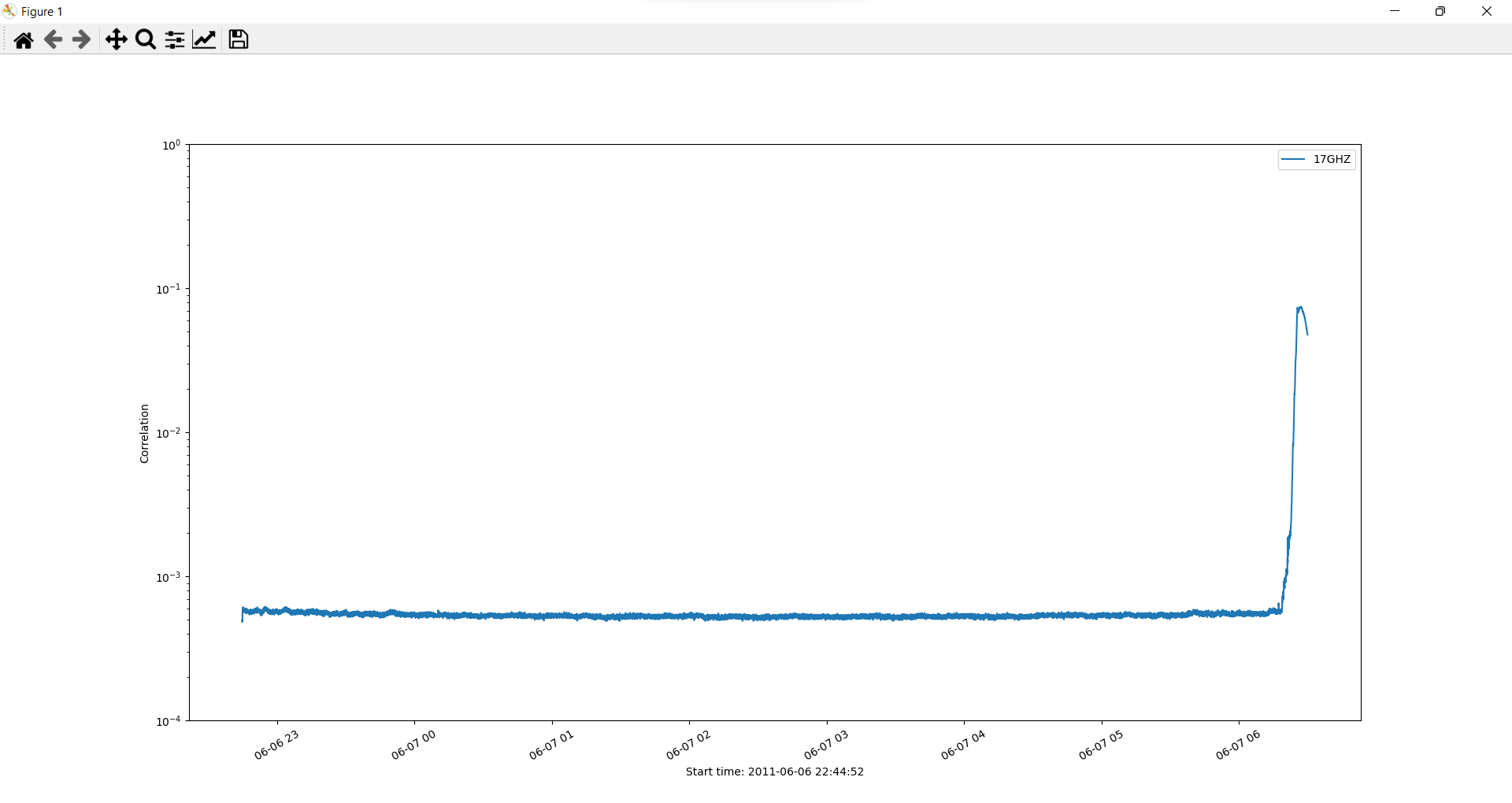Click the 06-07 03 tick label
The height and width of the screenshot is (803, 1512).
[x=828, y=743]
